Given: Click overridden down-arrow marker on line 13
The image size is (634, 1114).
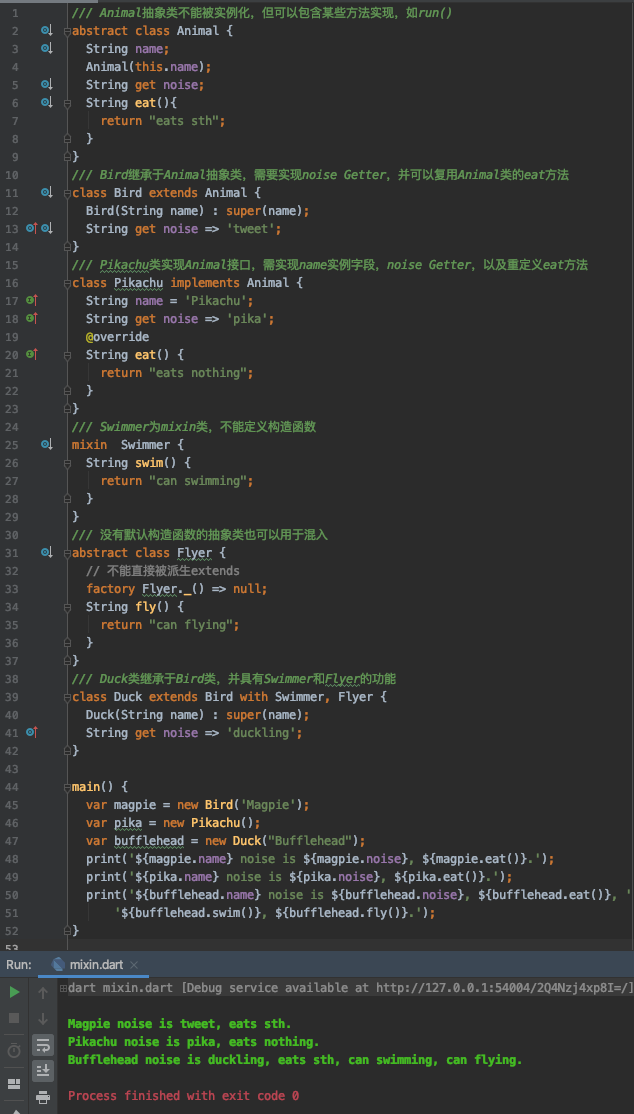Looking at the screenshot, I should 47,228.
